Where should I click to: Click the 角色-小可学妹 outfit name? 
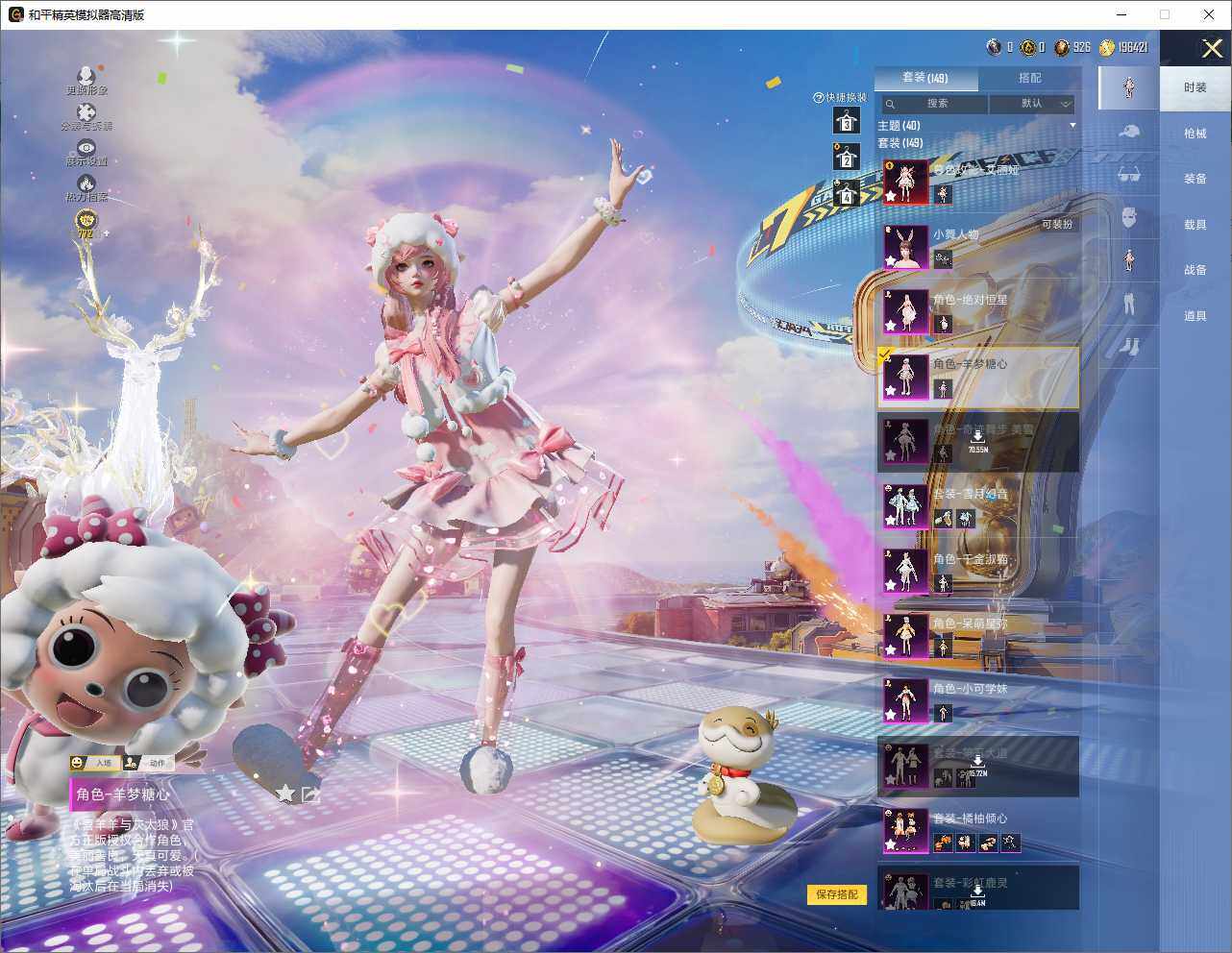(971, 689)
